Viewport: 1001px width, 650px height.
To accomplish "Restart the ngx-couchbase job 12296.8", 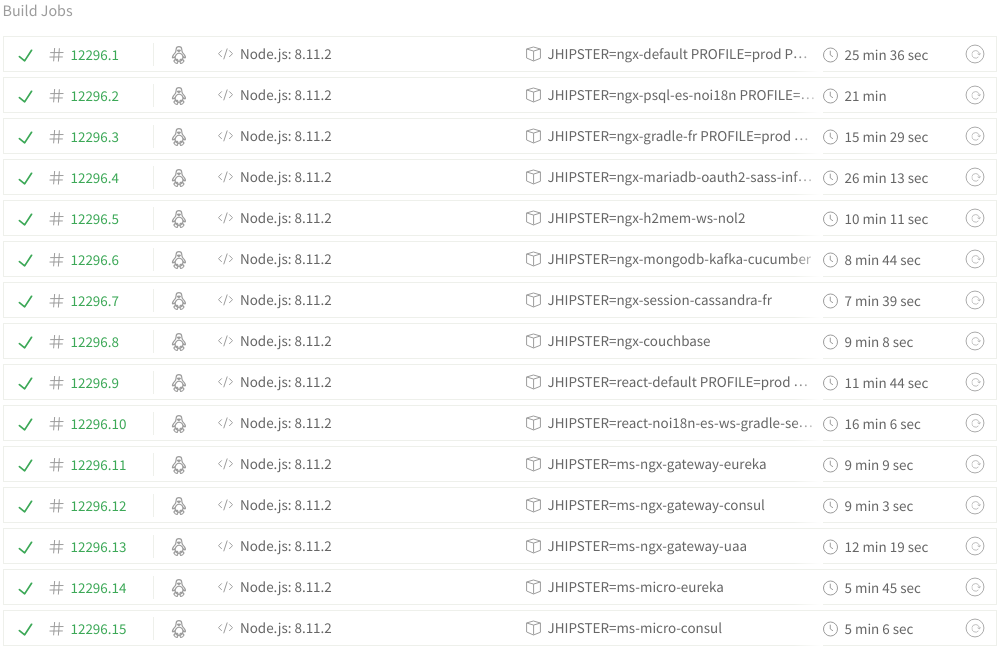I will tap(974, 342).
